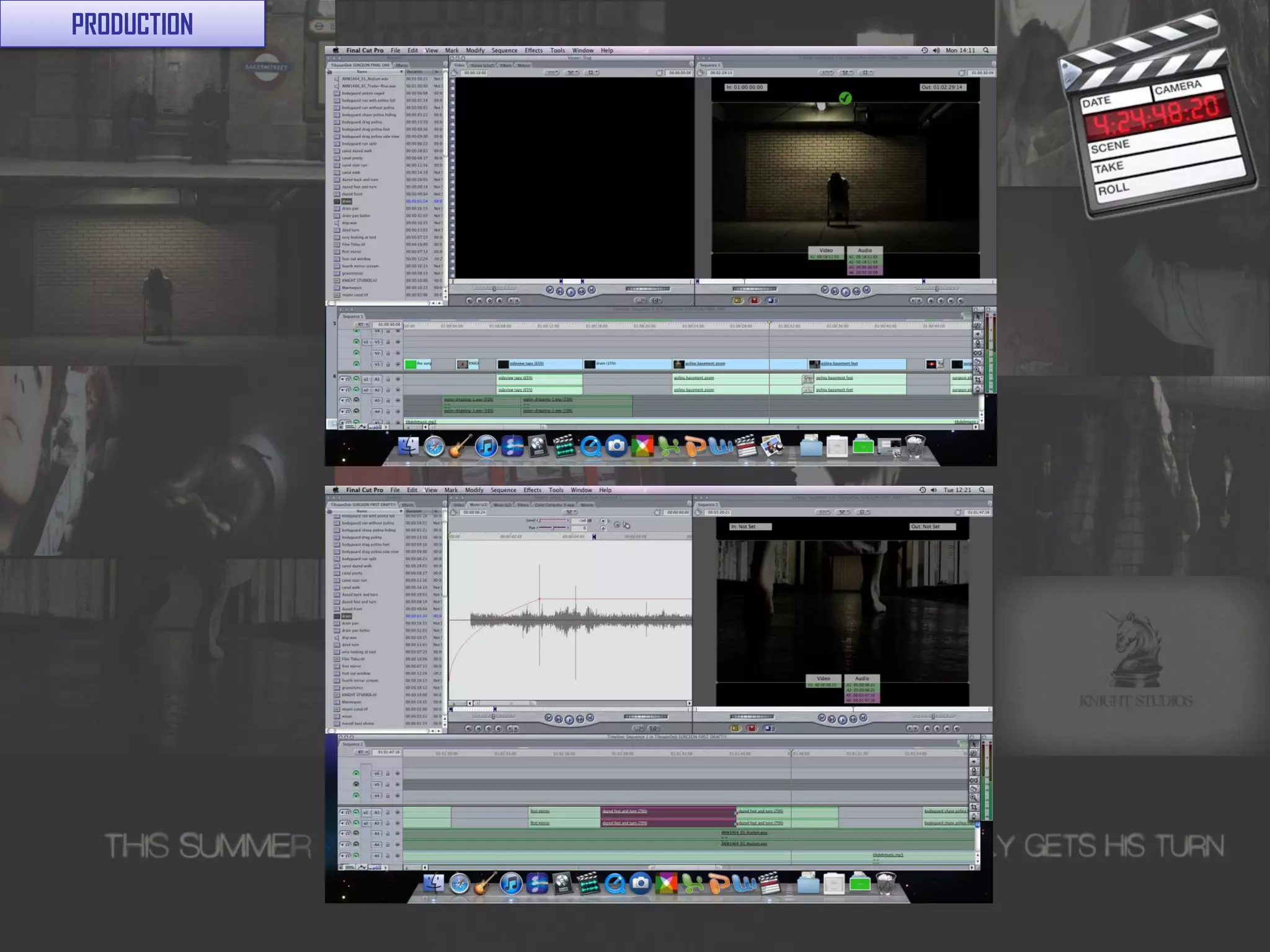Toggle A3 audible control in upper timeline
Screen dimensions: 1270x952
[356, 400]
